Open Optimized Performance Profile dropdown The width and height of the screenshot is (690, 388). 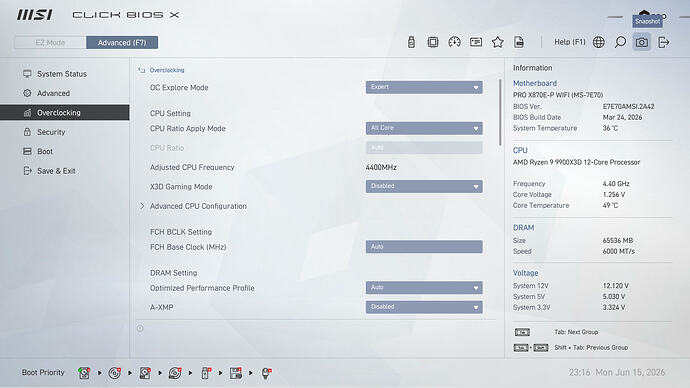click(x=424, y=287)
